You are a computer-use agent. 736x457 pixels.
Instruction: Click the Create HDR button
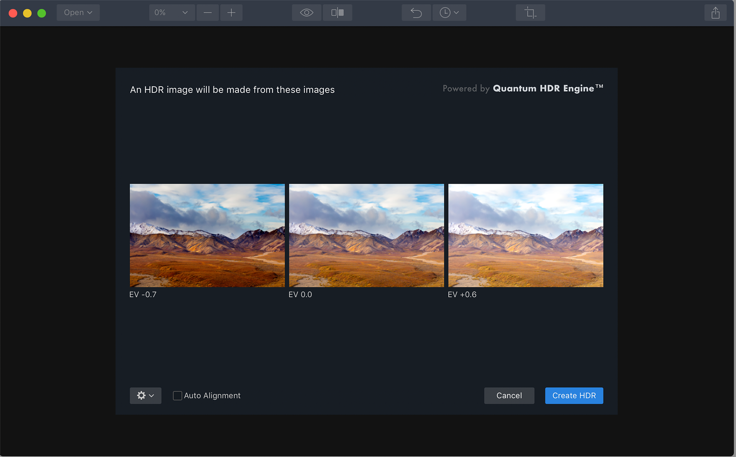(574, 396)
